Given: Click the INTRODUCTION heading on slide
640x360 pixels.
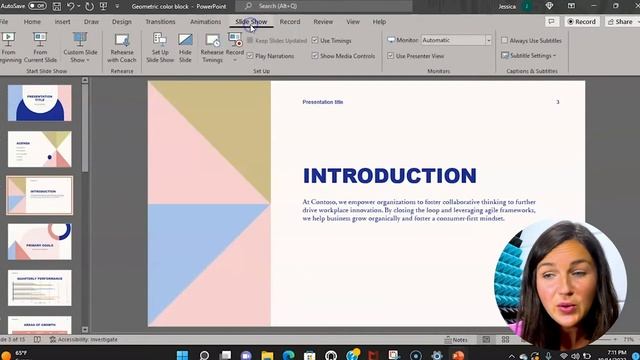Looking at the screenshot, I should pyautogui.click(x=390, y=176).
